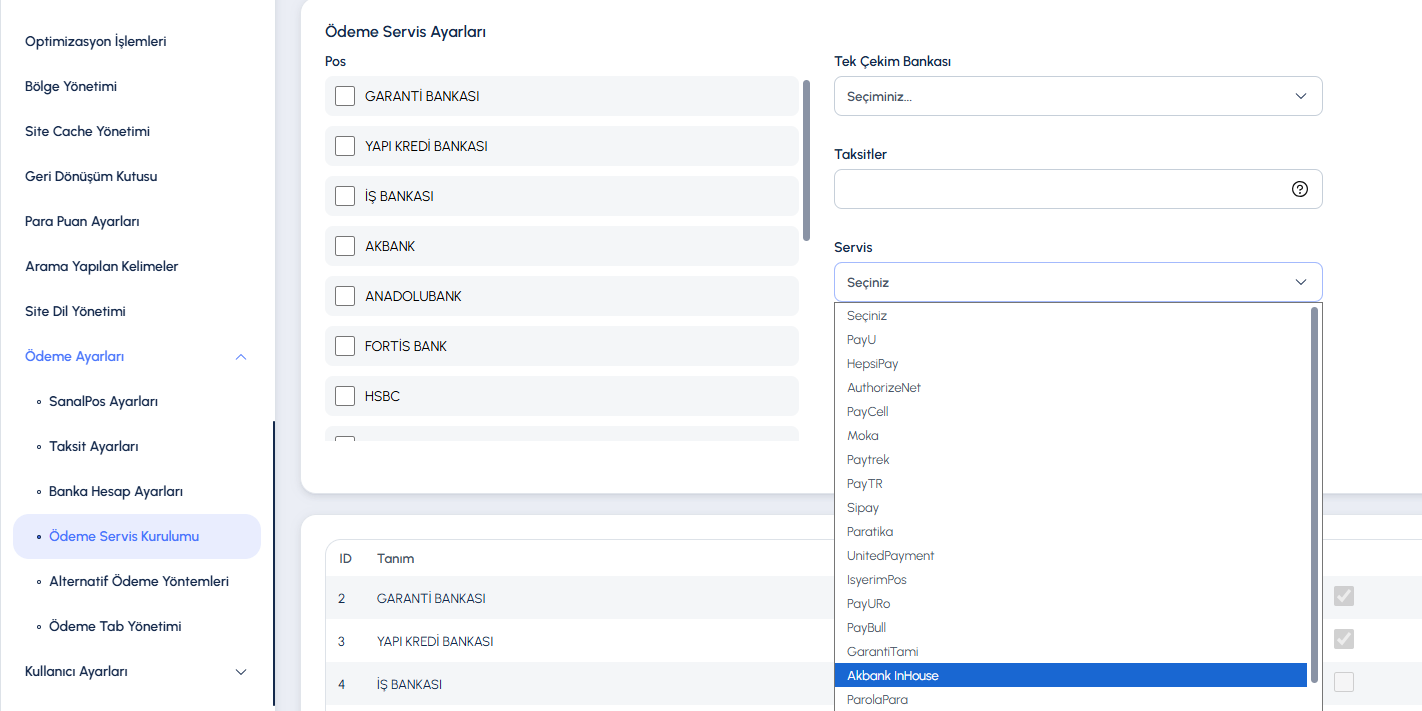Tick the HSBC Pos checkbox
The height and width of the screenshot is (711, 1422).
coord(345,396)
